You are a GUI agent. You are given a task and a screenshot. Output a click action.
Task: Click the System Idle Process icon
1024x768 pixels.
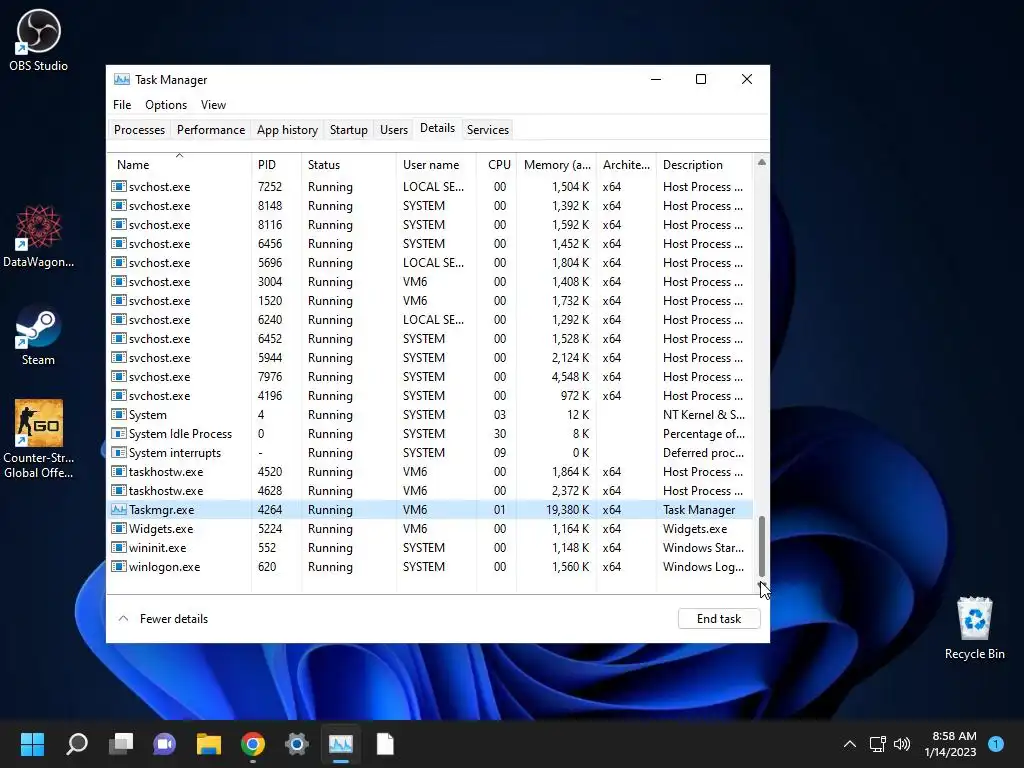tap(118, 434)
